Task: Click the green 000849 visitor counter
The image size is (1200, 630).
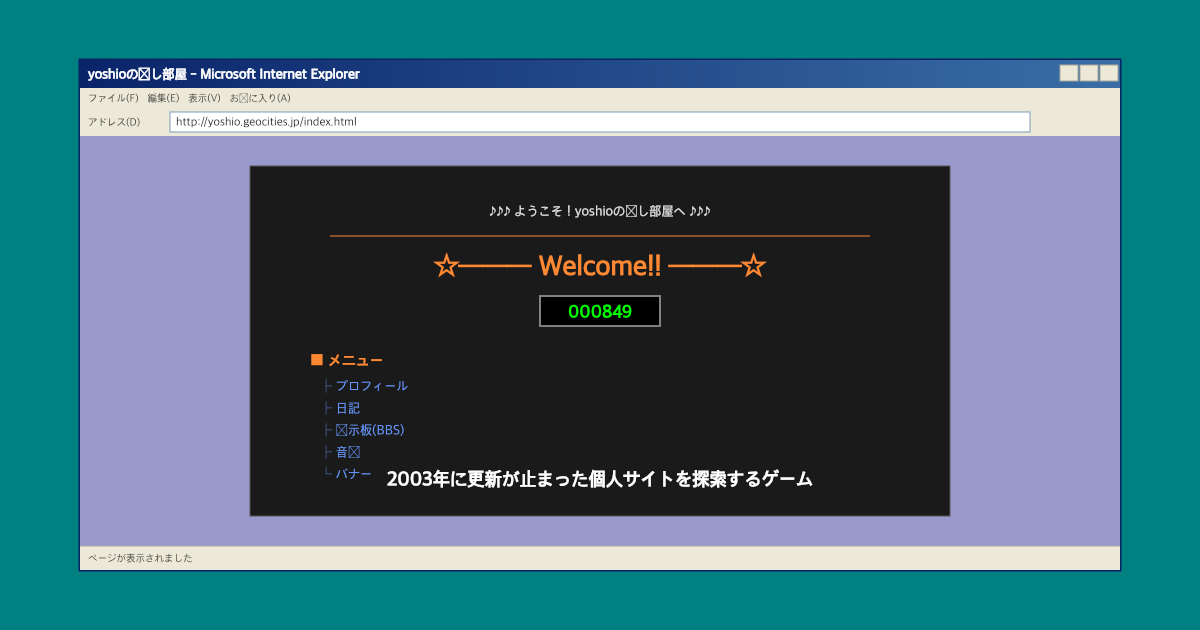Action: (x=599, y=310)
